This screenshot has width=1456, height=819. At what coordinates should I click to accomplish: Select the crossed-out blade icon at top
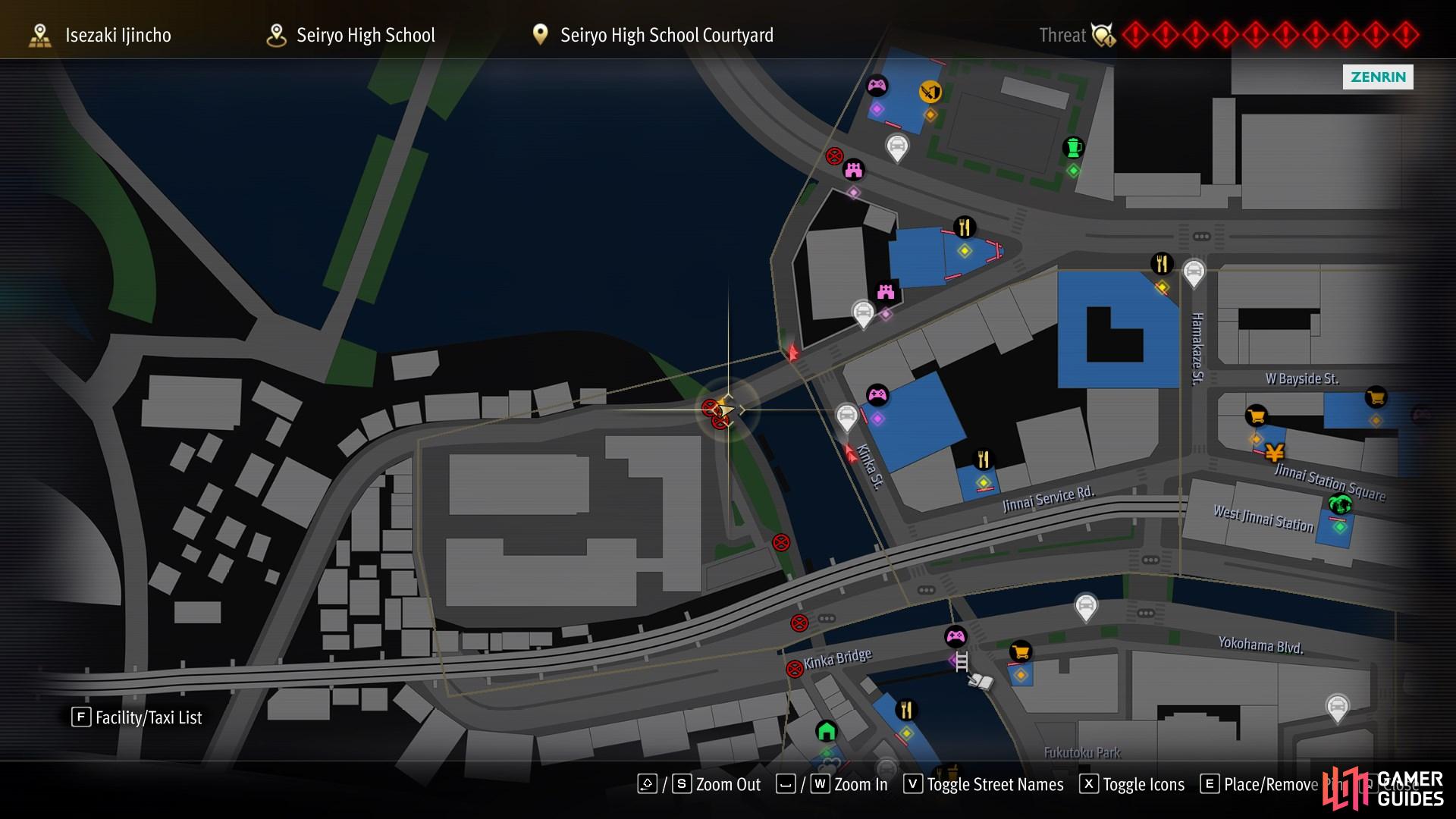point(930,92)
